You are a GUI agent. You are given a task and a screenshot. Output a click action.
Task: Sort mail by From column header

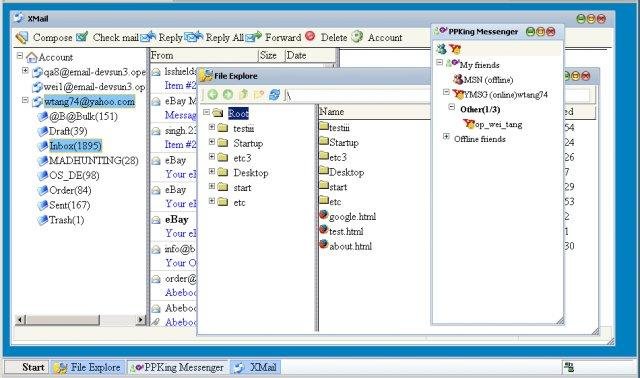(204, 55)
